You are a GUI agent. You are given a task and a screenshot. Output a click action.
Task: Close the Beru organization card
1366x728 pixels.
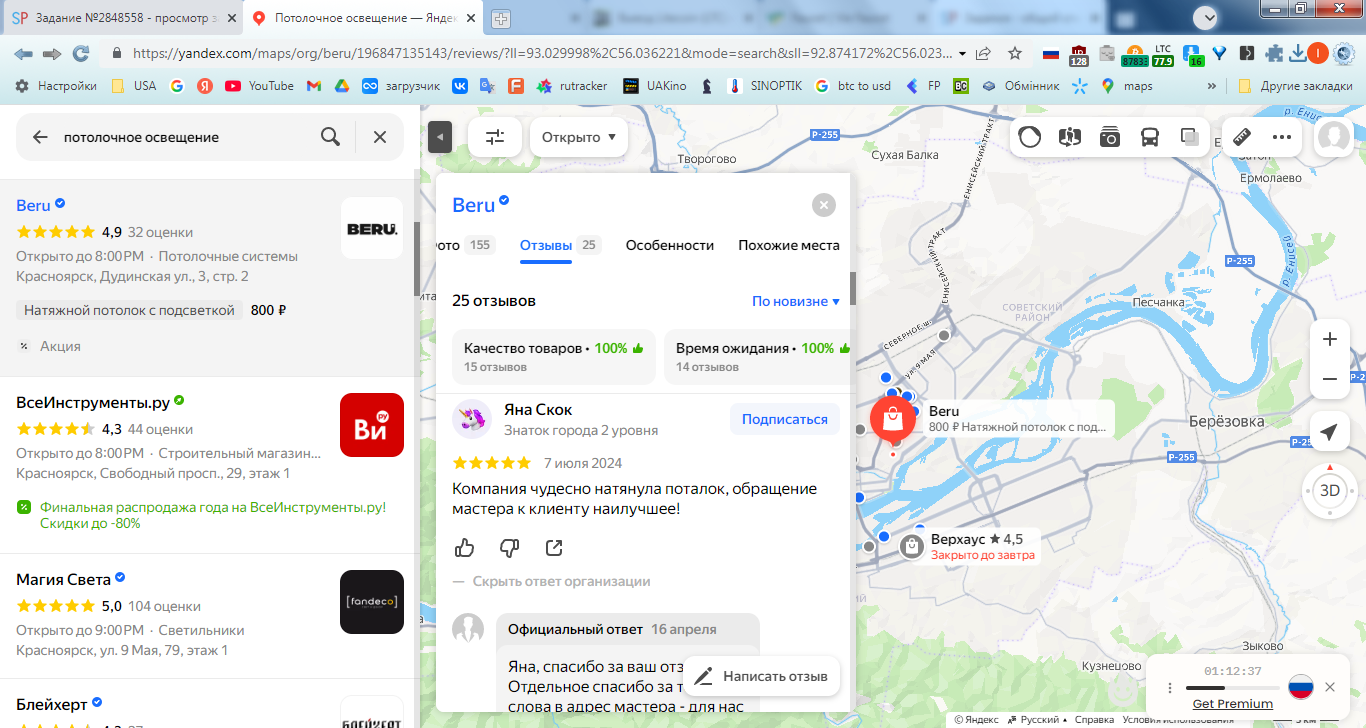[824, 205]
